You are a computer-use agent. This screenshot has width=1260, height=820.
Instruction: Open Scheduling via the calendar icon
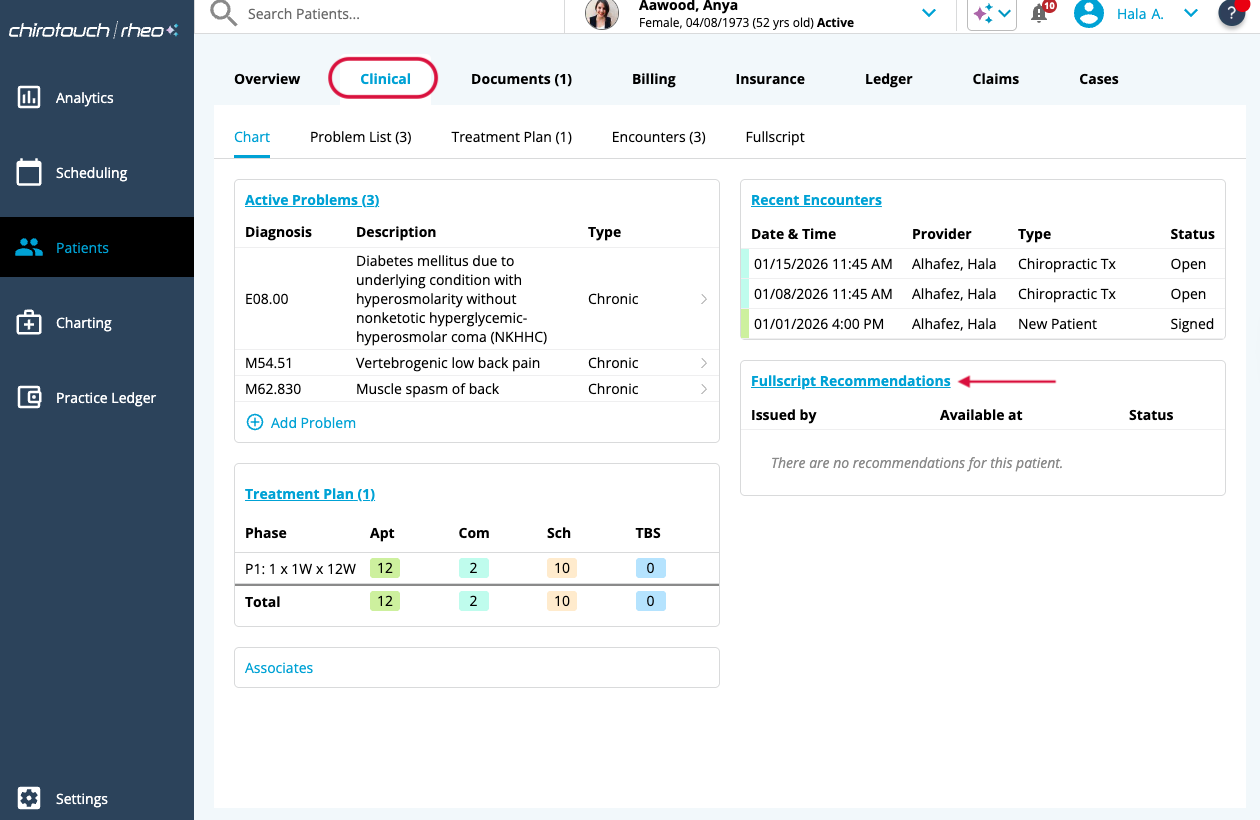[x=29, y=173]
